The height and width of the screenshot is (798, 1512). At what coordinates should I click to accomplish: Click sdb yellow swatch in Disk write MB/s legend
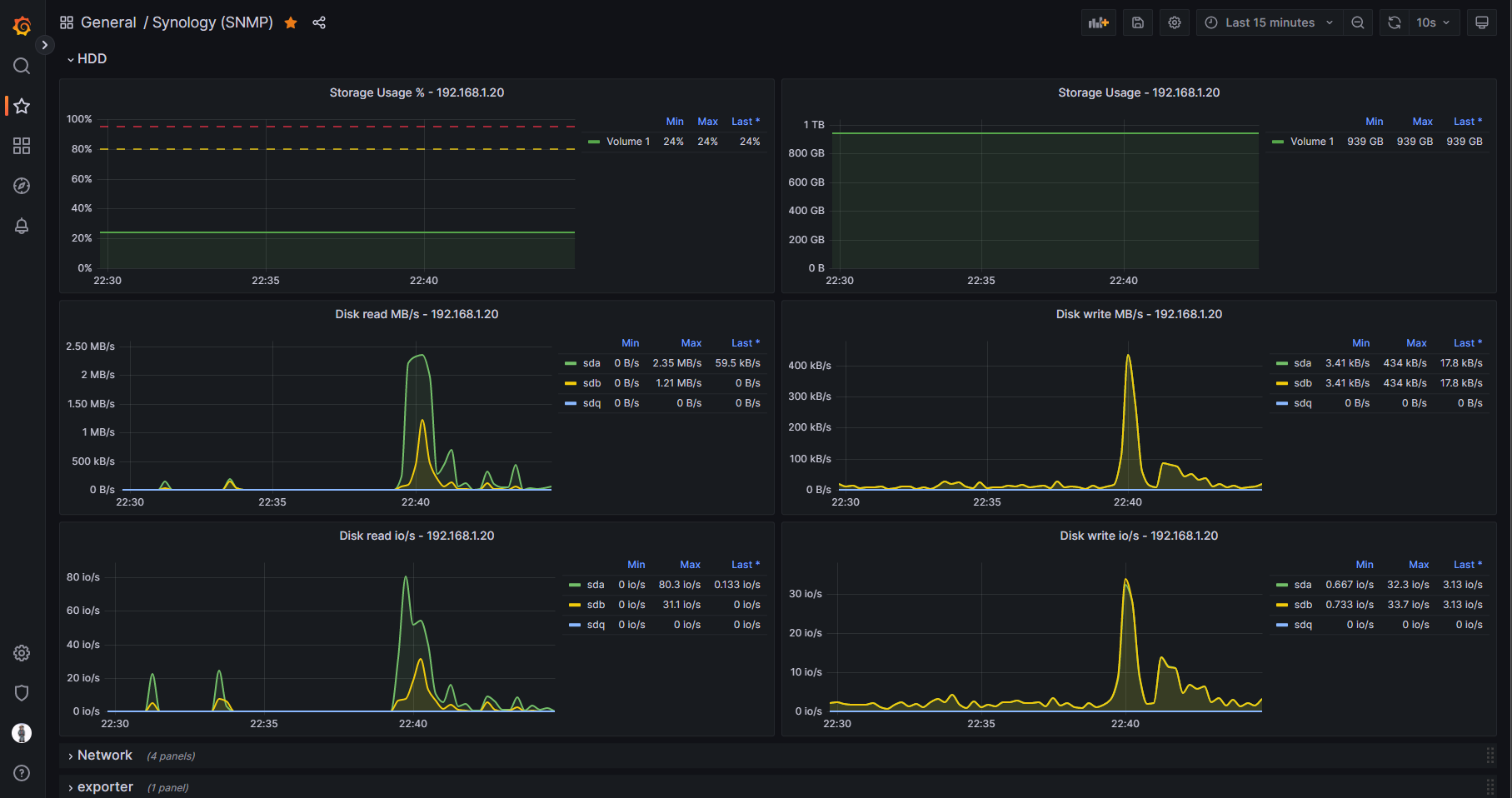(1281, 383)
